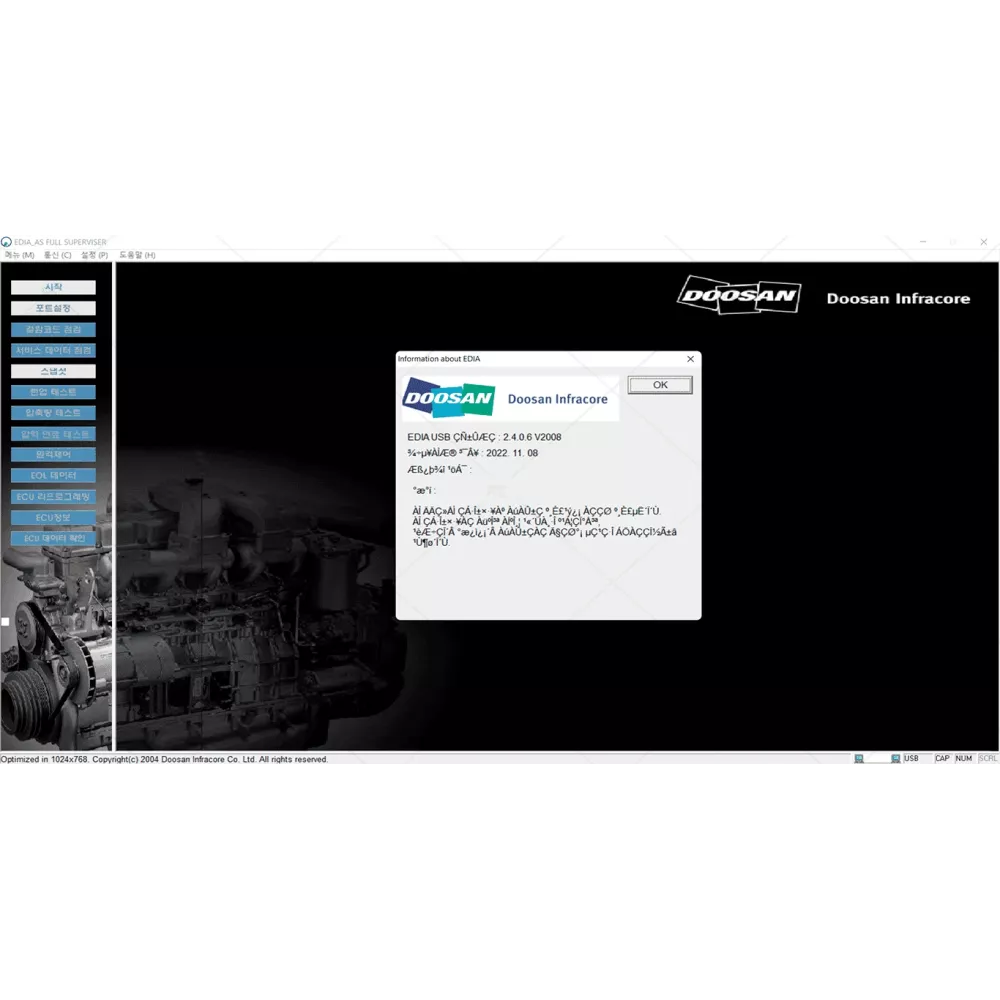The image size is (1000, 1000).
Task: Close the Information about EDIA dialog
Action: pos(690,359)
